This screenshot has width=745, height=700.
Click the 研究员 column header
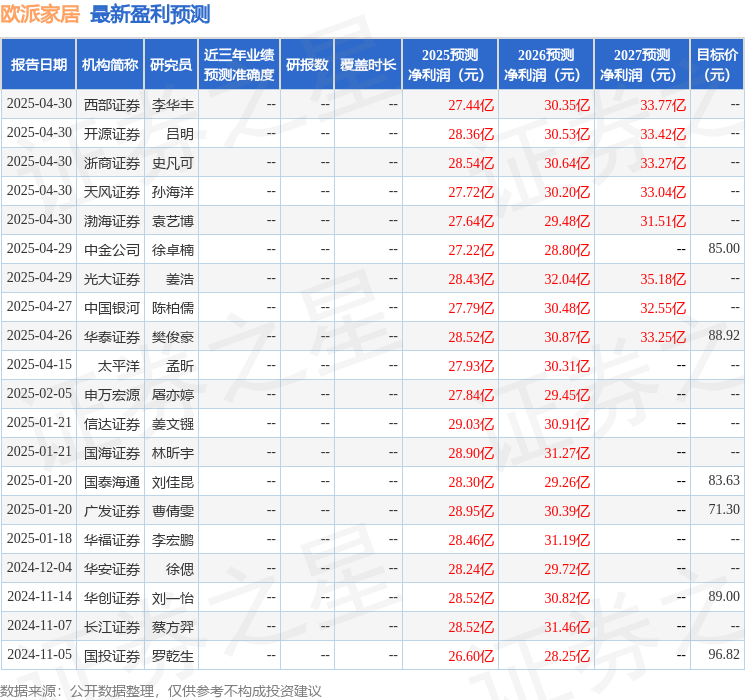tap(171, 65)
